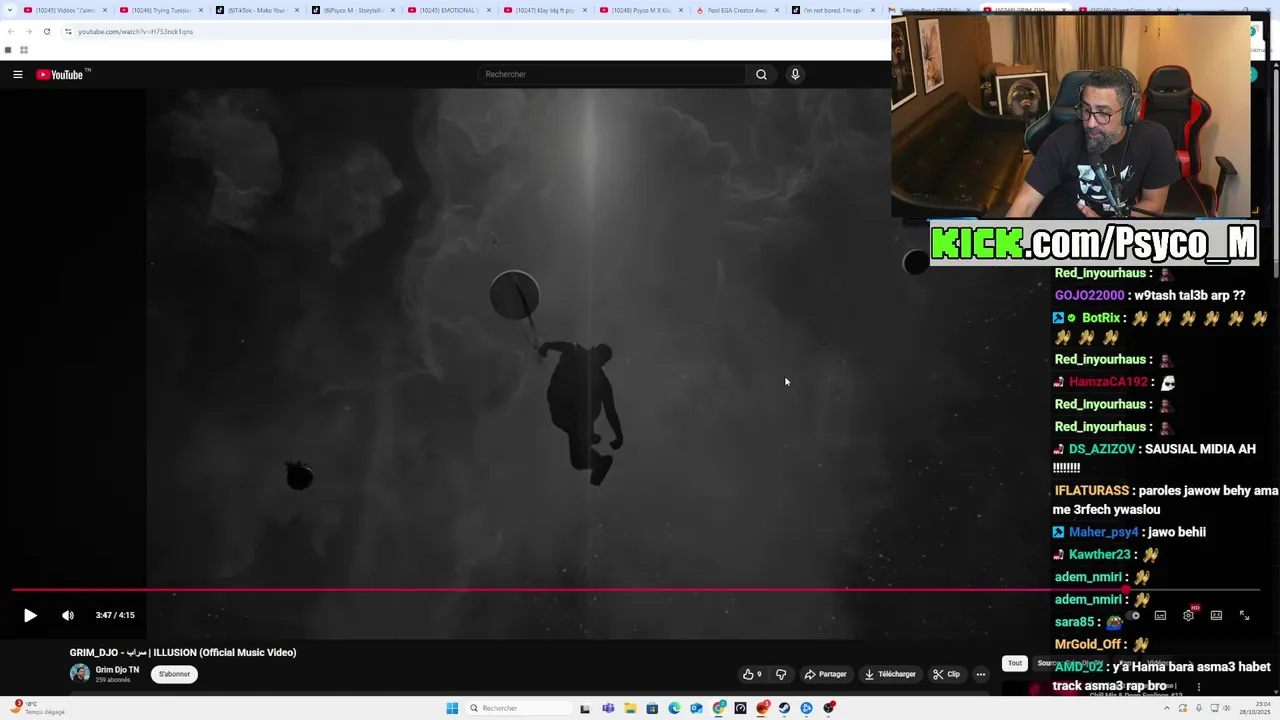The image size is (1280, 720).
Task: Open Microsoft Edge from taskbar
Action: [x=674, y=708]
